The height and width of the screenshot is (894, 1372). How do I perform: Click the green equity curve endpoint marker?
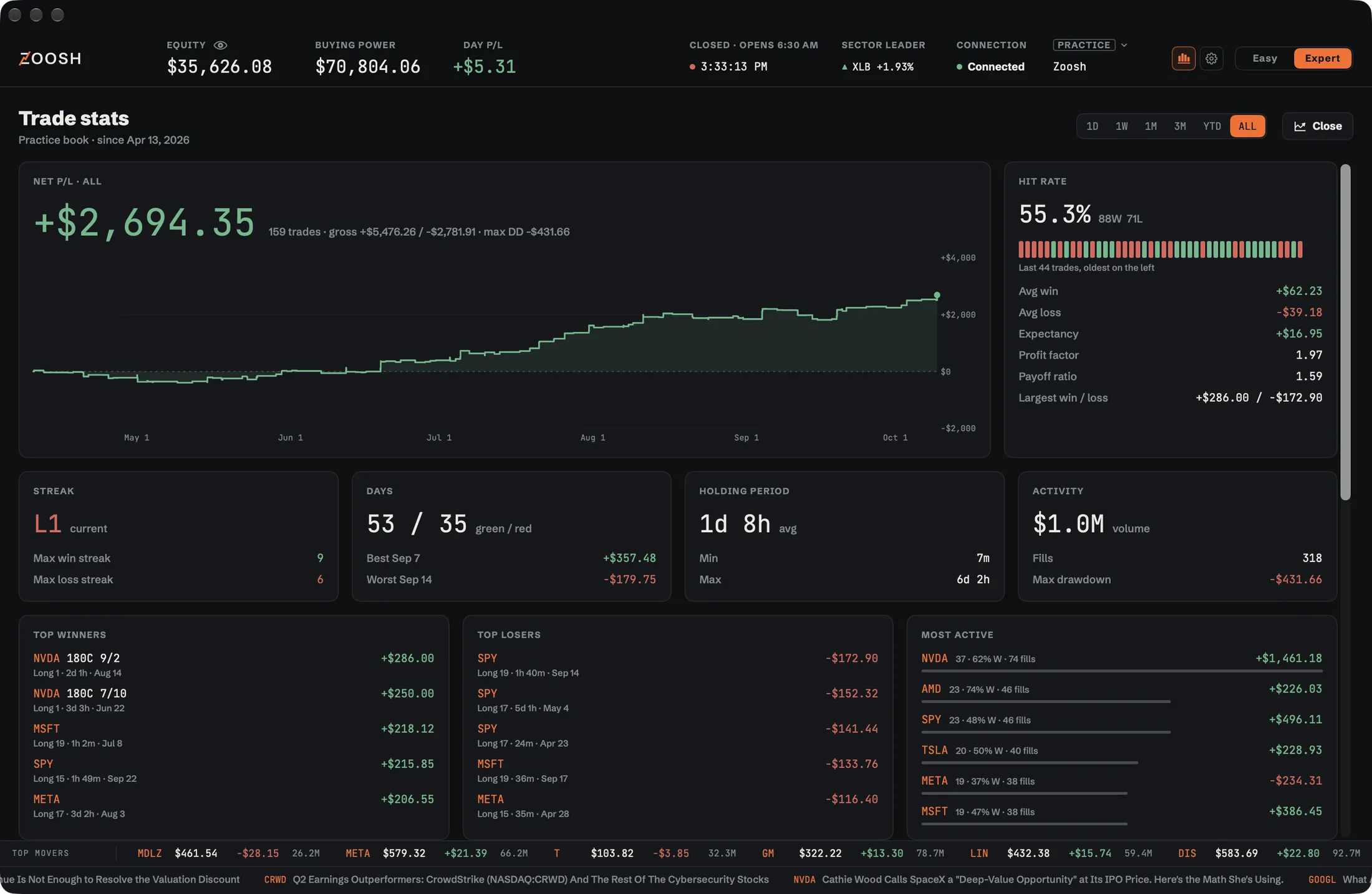(x=937, y=295)
